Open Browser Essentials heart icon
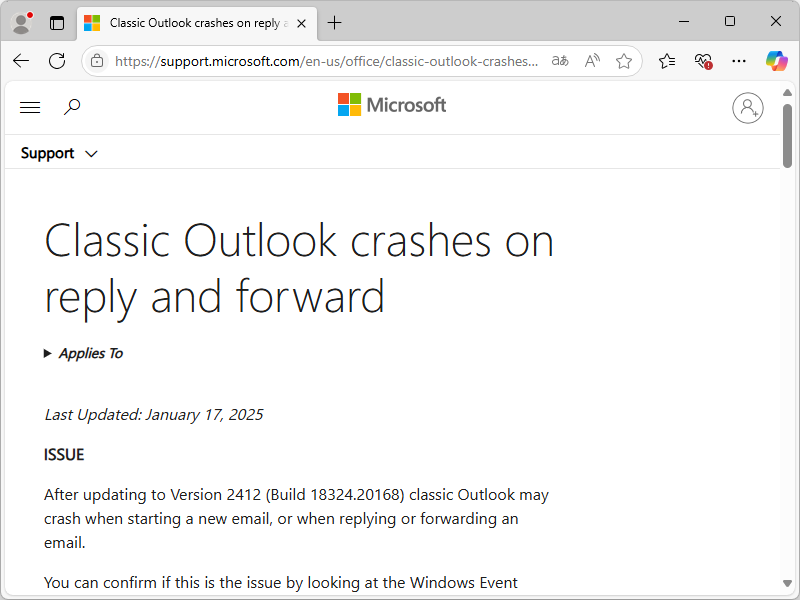The width and height of the screenshot is (800, 600). click(x=703, y=61)
